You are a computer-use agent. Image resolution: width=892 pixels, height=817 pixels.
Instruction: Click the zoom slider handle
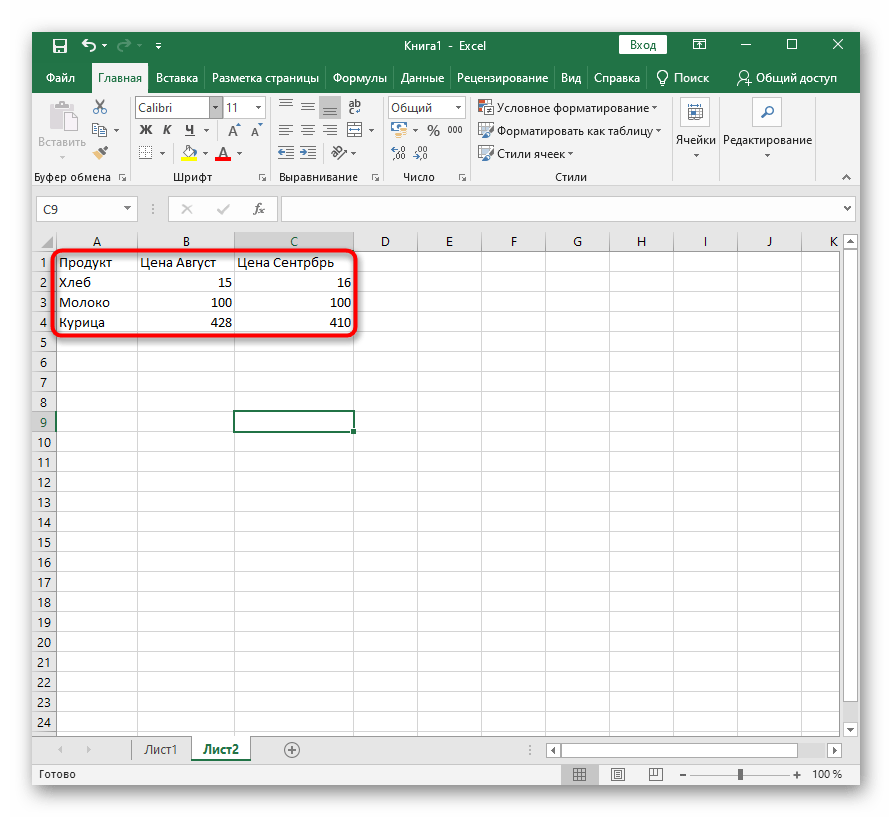(740, 774)
